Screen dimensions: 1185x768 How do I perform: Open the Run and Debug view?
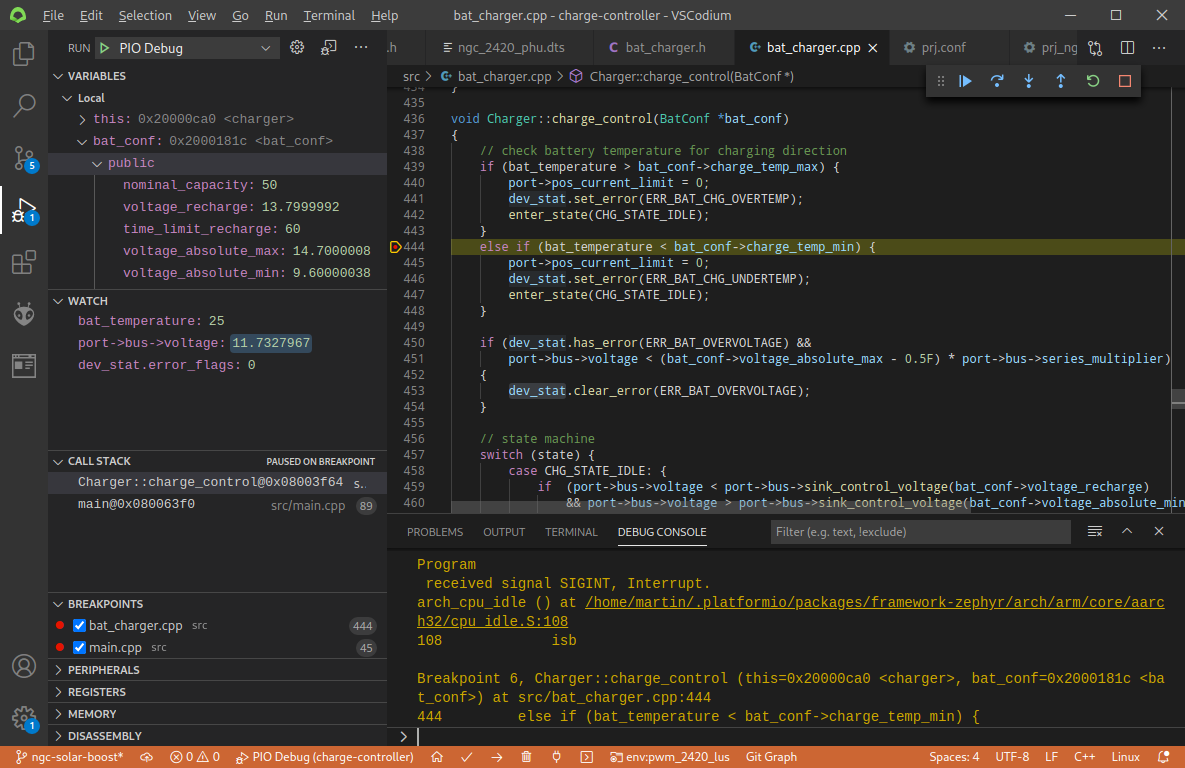coord(23,210)
